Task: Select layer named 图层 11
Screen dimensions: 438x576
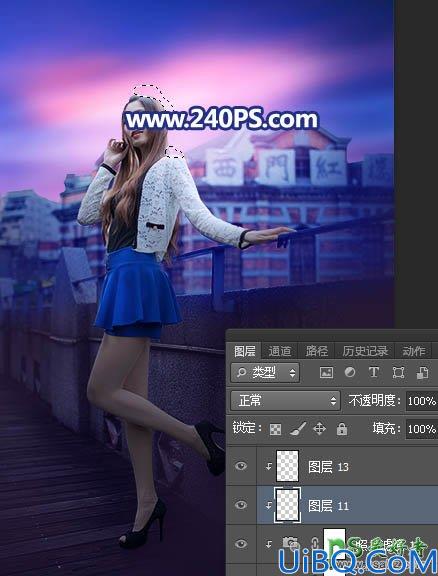Action: point(328,506)
